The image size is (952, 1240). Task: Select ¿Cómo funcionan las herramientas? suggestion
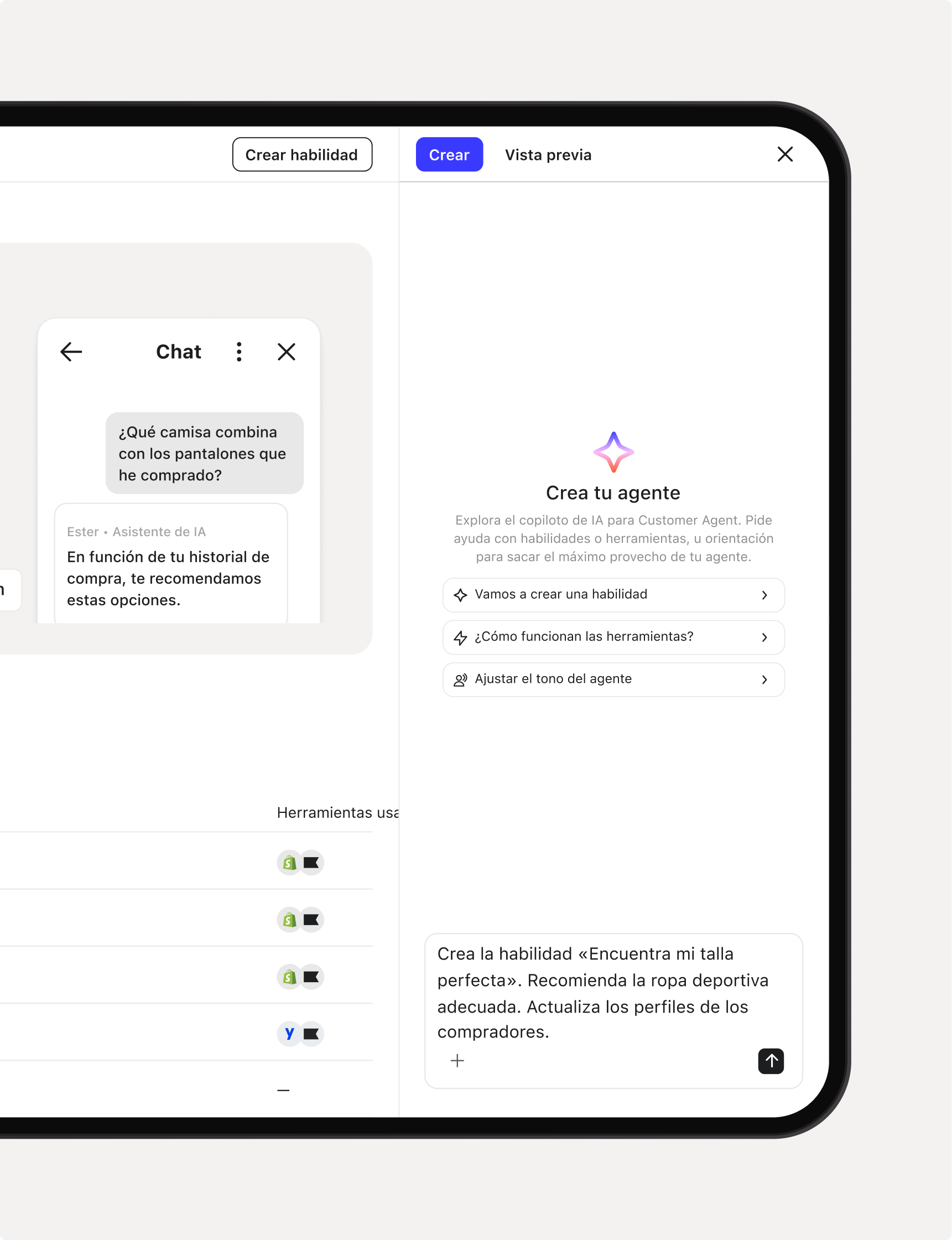(613, 637)
